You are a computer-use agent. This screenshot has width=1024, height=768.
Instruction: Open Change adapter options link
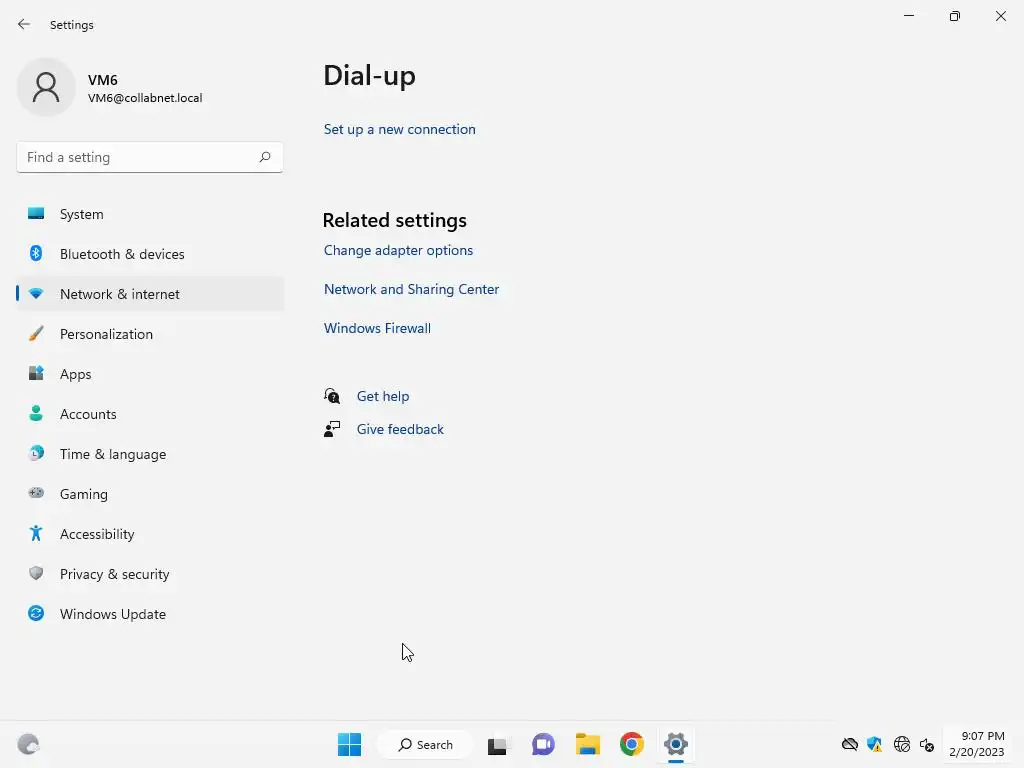[398, 250]
